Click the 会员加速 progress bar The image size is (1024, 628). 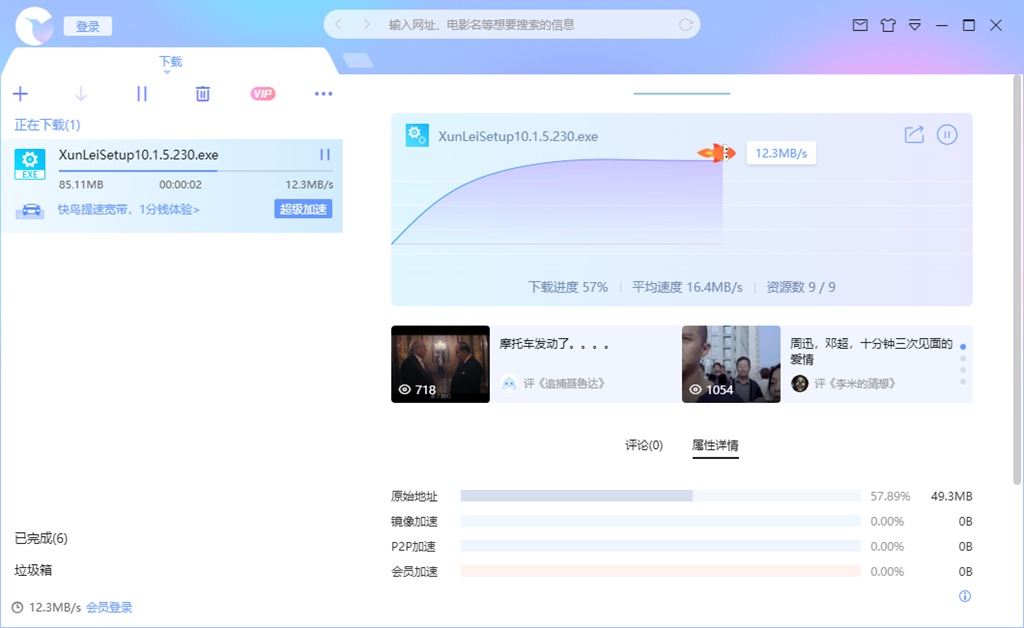pyautogui.click(x=660, y=571)
